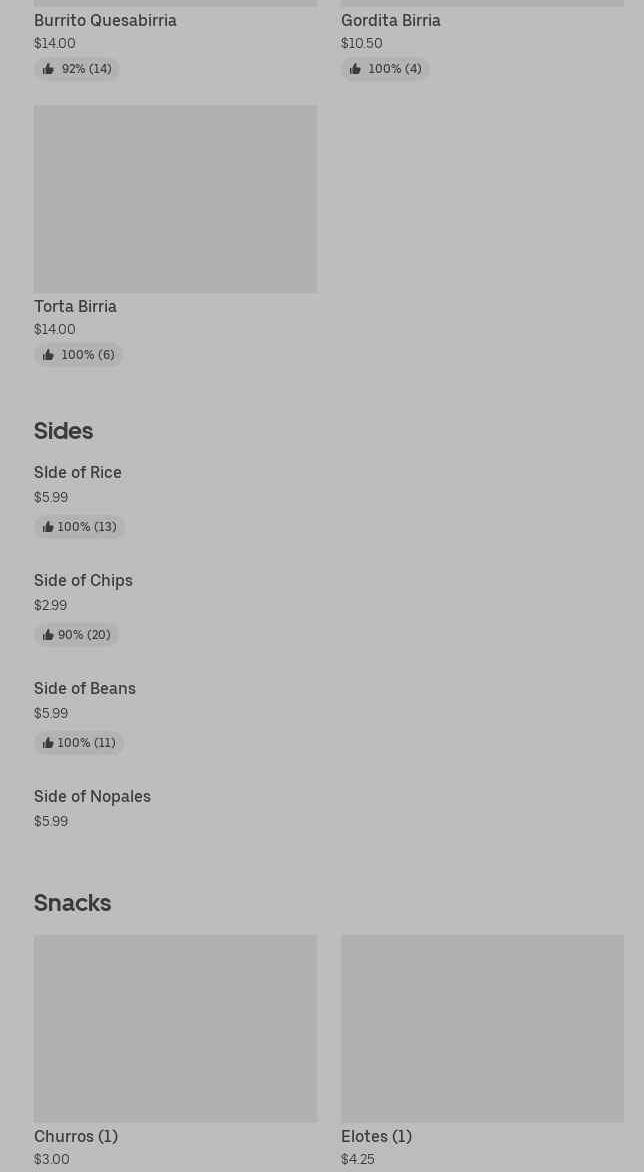Select the Gordita Birria menu item
The image size is (644, 1172).
390,20
